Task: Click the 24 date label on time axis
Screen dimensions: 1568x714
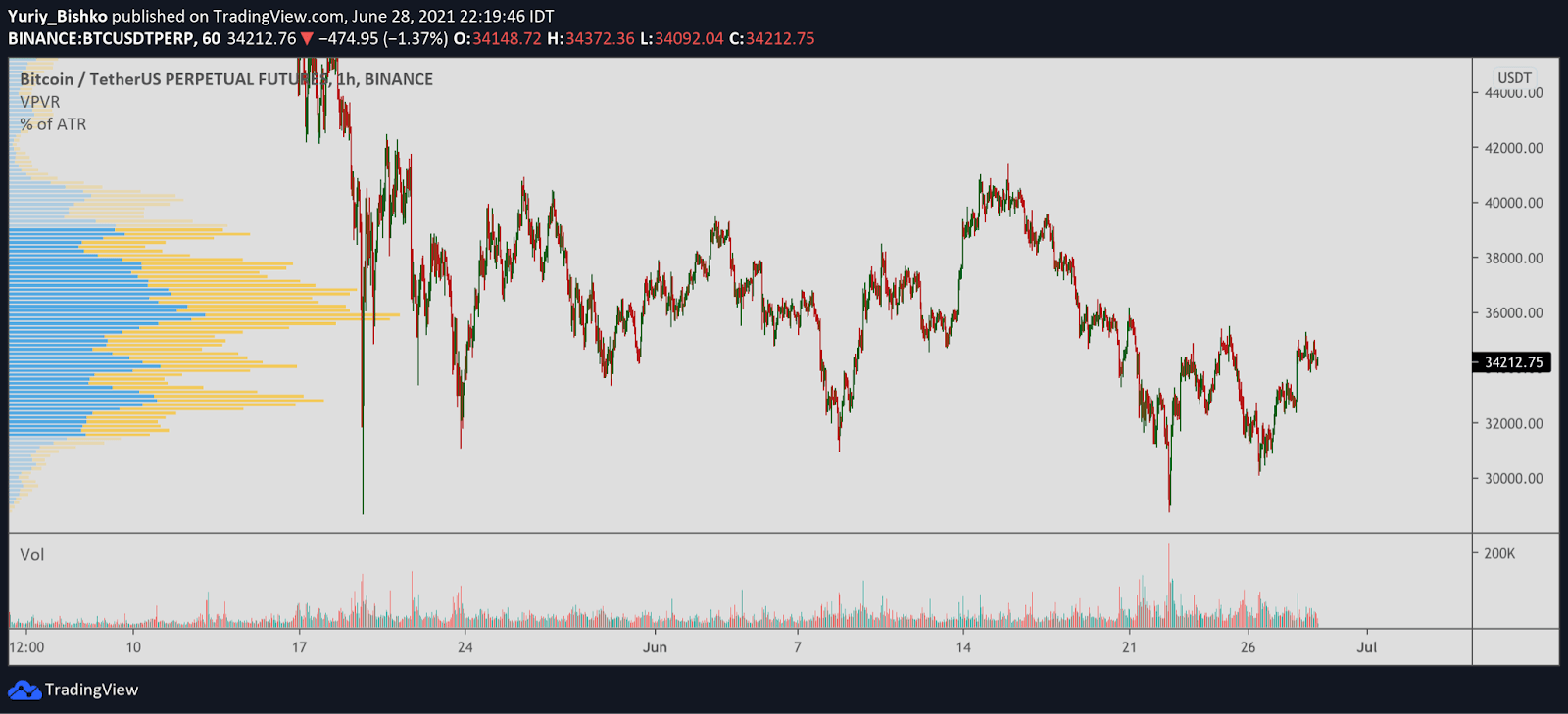Action: (465, 647)
